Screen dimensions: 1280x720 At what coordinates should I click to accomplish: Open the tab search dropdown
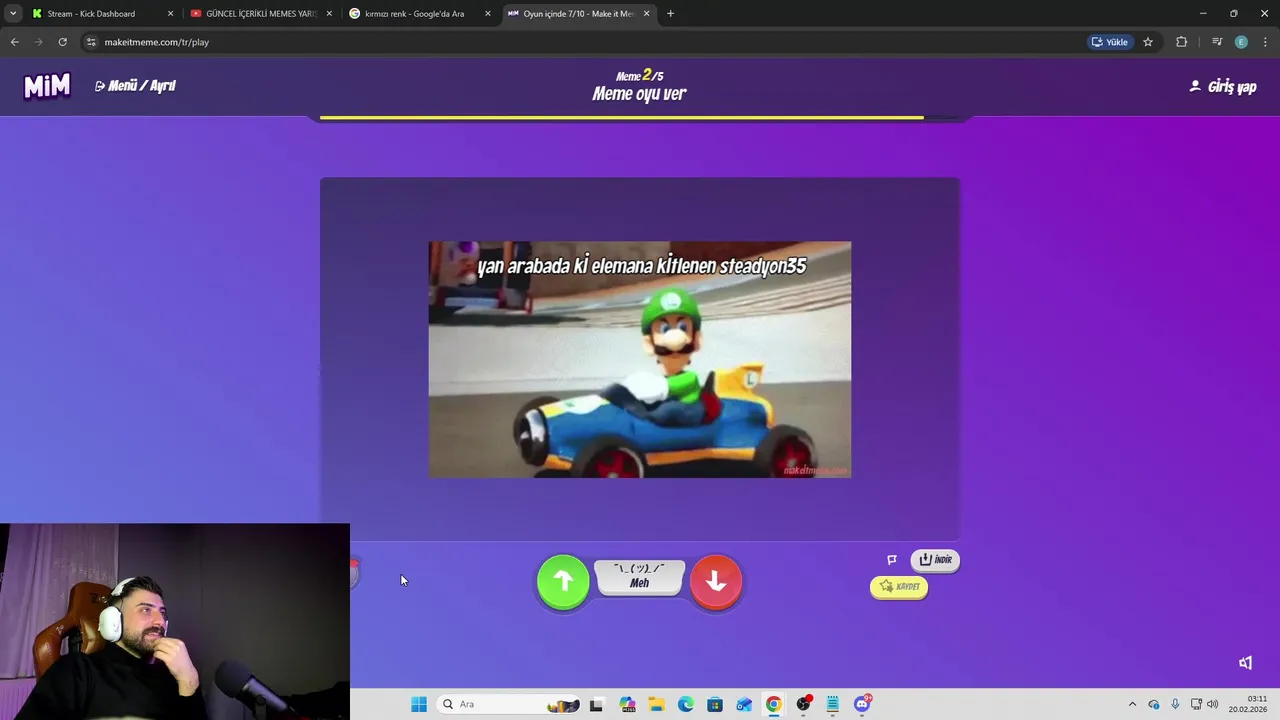click(13, 14)
